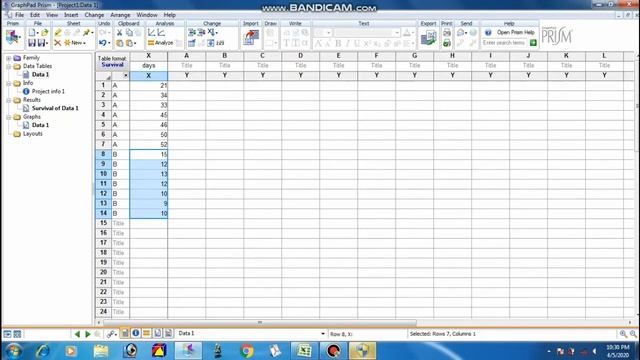
Task: Select the Layouts folder
Action: click(x=32, y=133)
